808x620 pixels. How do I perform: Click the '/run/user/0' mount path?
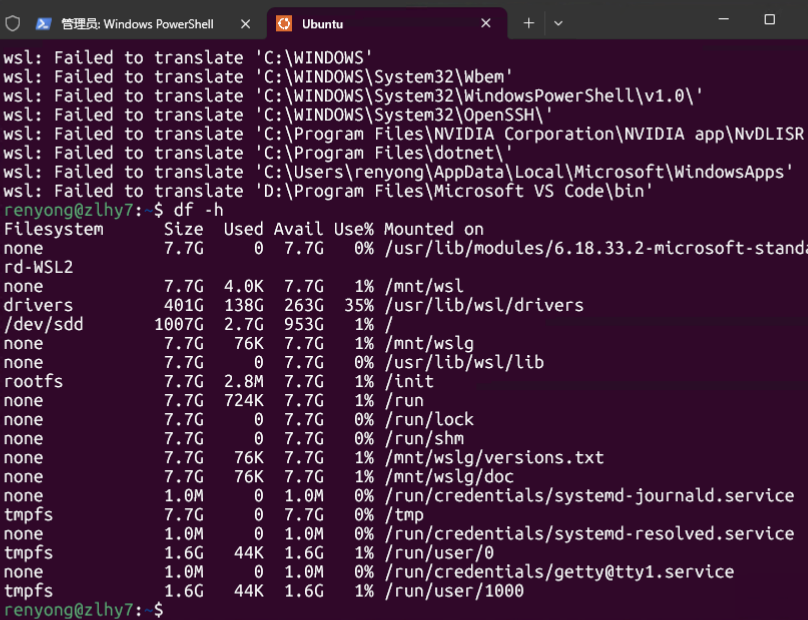pos(439,554)
